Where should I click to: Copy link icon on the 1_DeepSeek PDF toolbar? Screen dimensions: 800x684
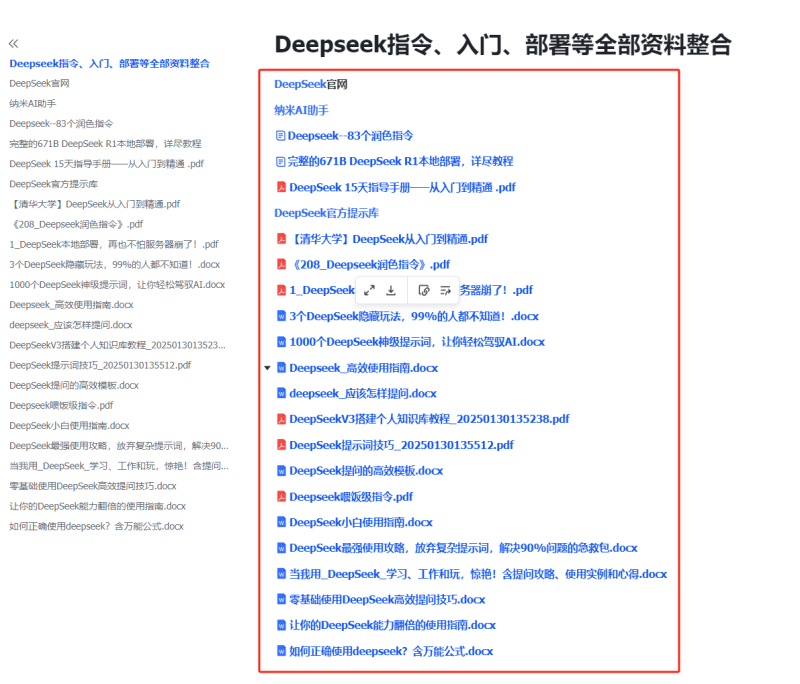(424, 290)
